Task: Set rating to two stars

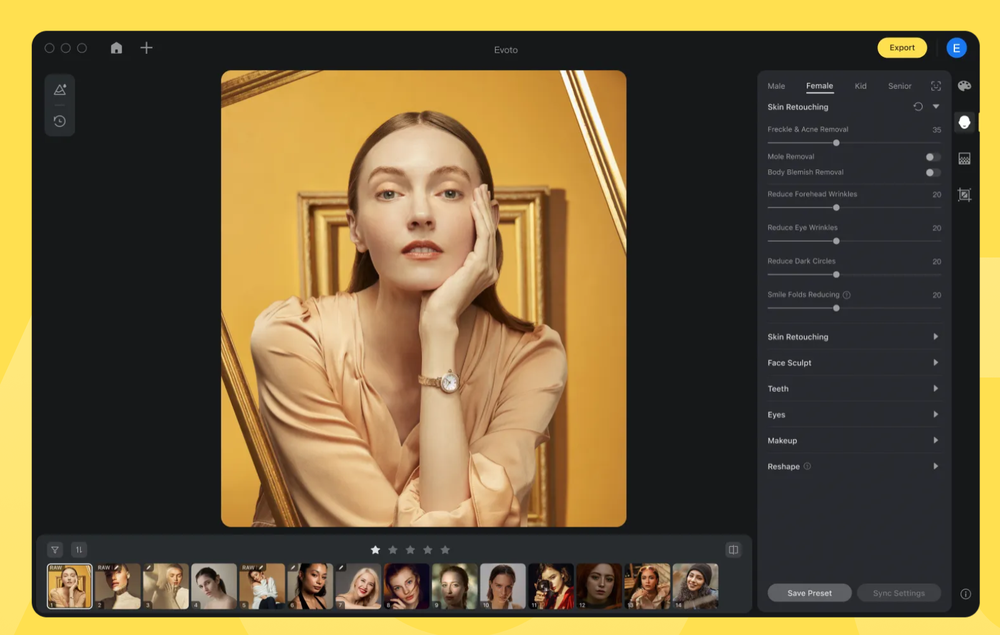Action: pyautogui.click(x=393, y=550)
